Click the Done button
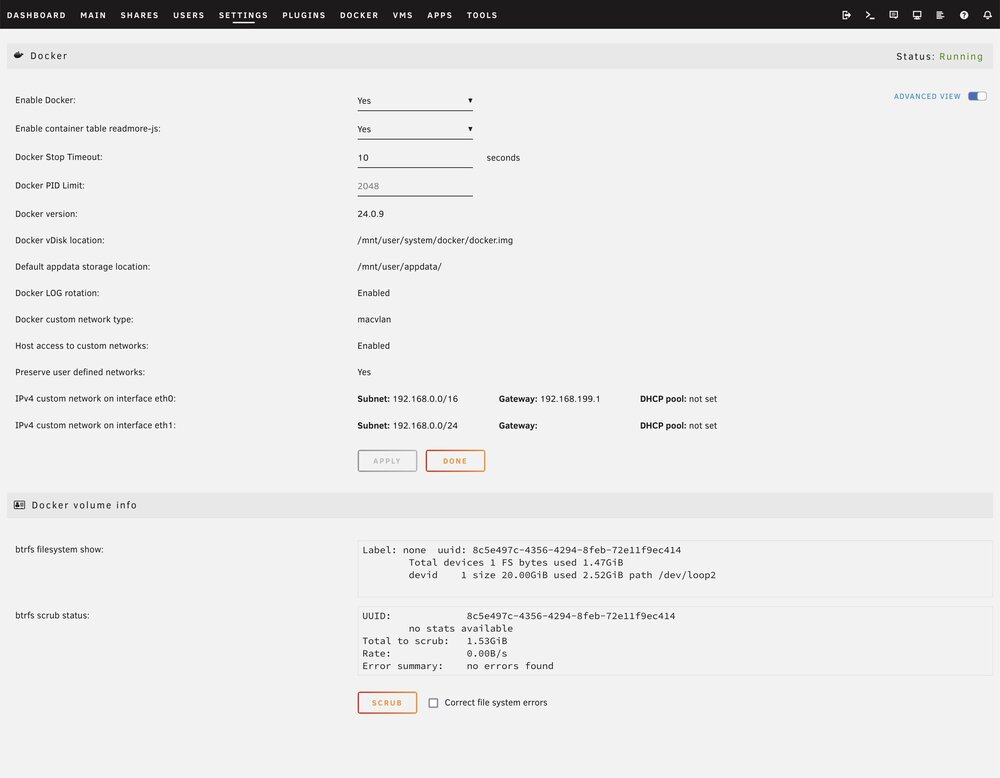Viewport: 1000px width, 778px height. pyautogui.click(x=455, y=461)
